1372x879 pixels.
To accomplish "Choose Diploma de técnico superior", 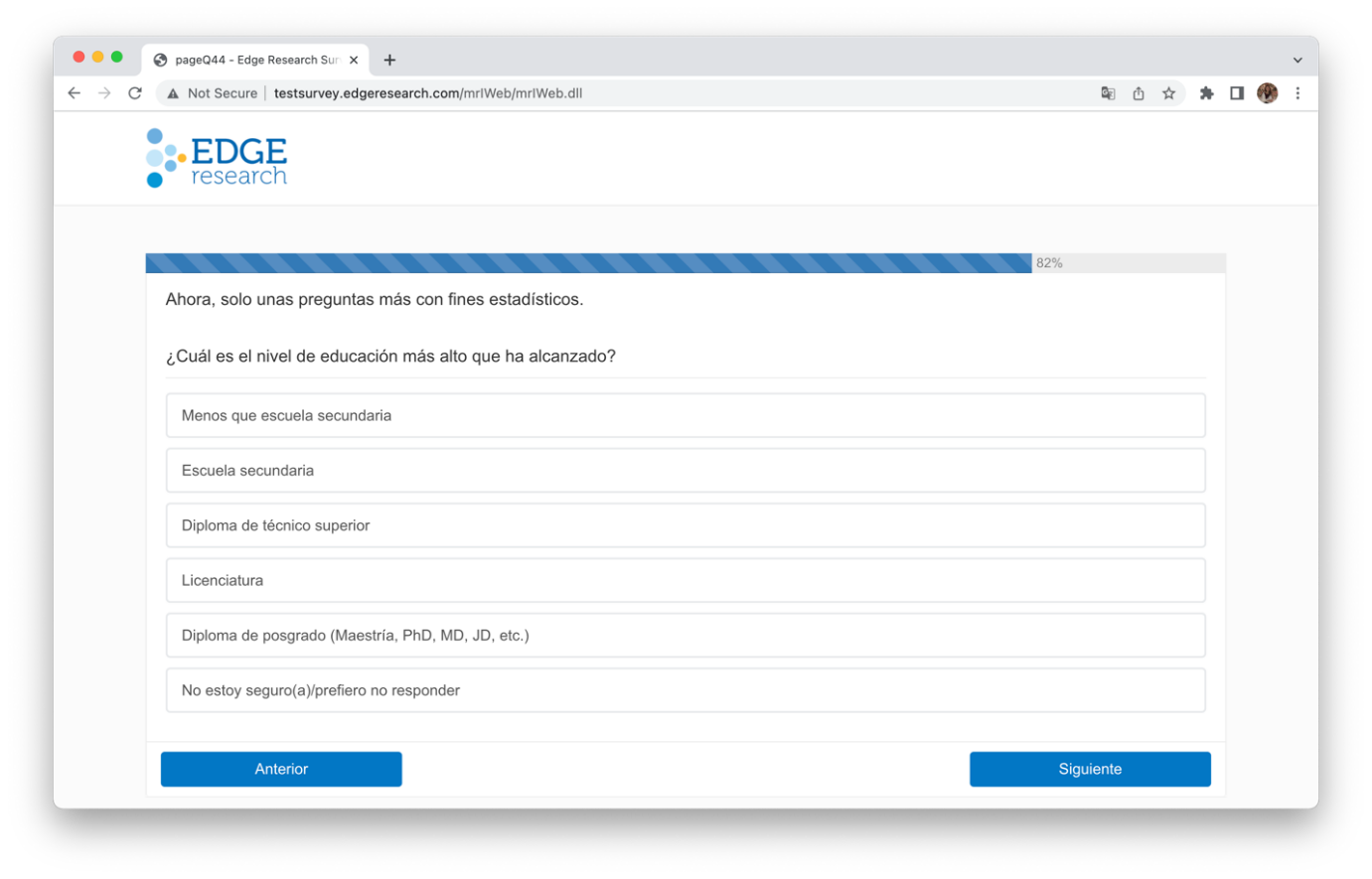I will [686, 525].
